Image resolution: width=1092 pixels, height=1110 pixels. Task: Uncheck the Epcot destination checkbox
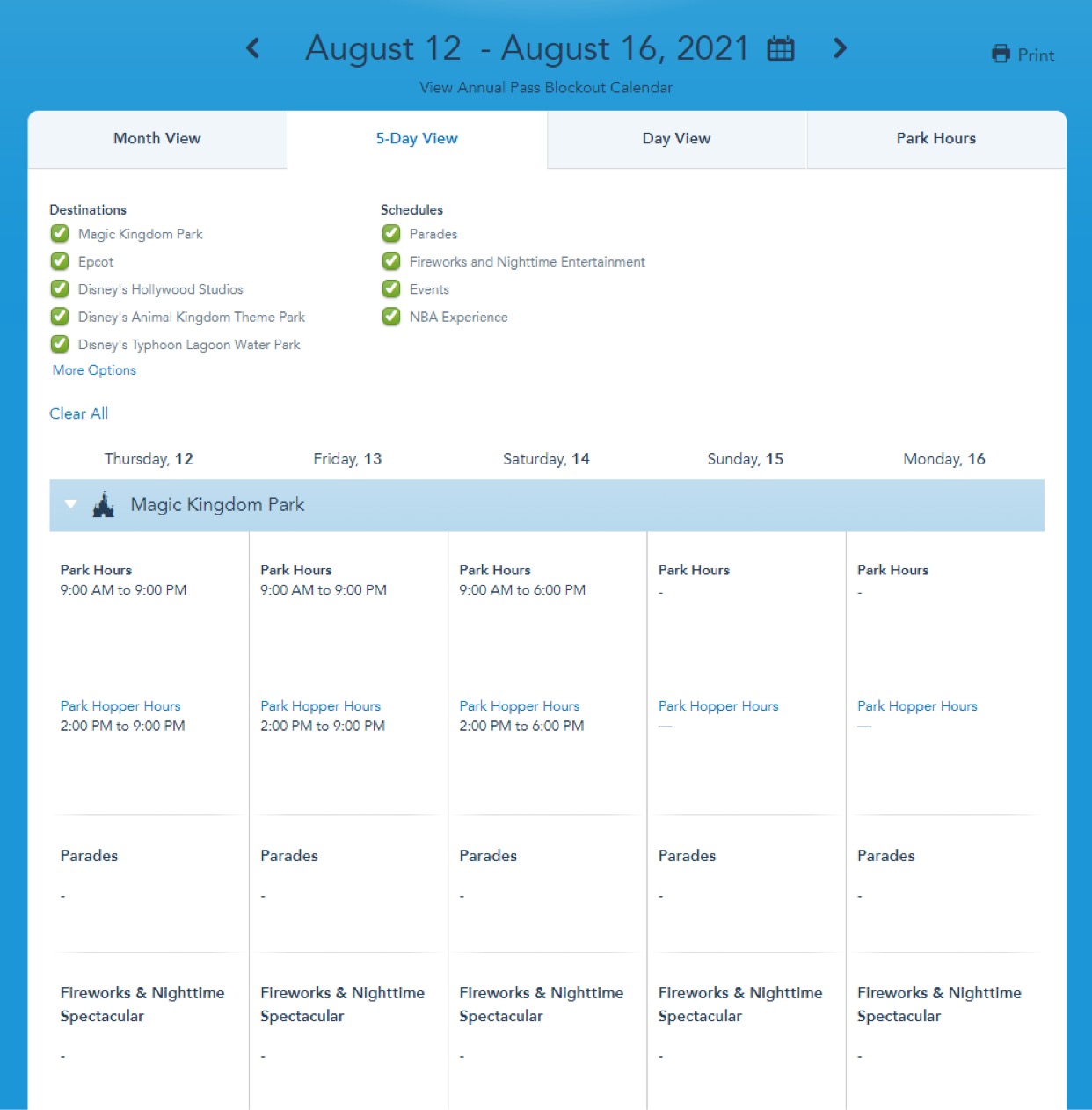coord(60,261)
